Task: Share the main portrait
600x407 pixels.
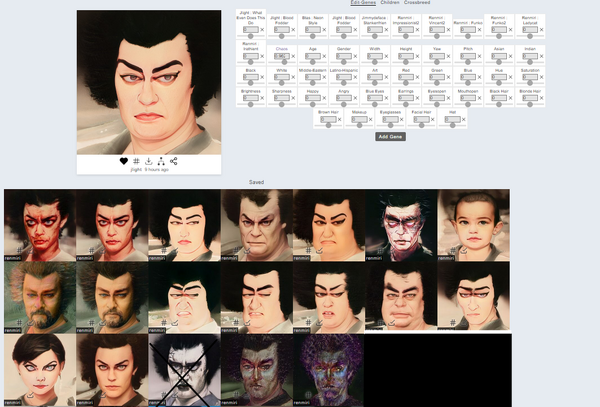Action: (173, 161)
